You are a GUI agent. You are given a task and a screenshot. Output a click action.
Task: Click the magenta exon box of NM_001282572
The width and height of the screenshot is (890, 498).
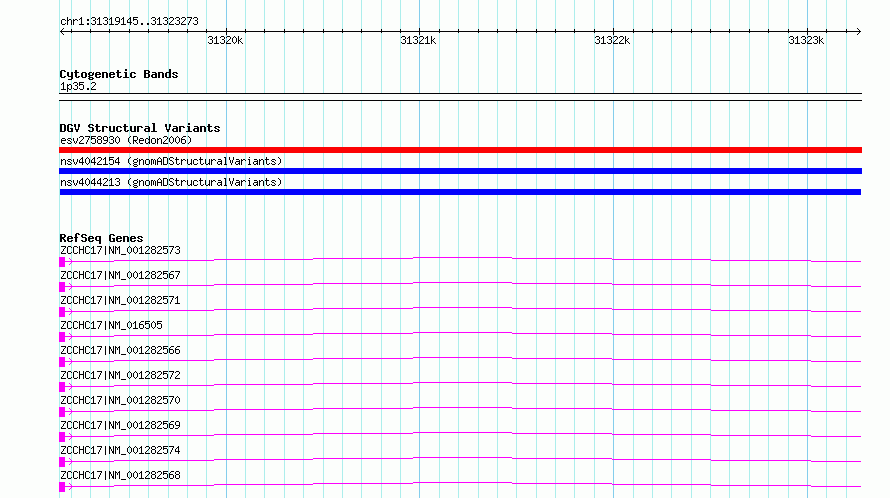(62, 387)
